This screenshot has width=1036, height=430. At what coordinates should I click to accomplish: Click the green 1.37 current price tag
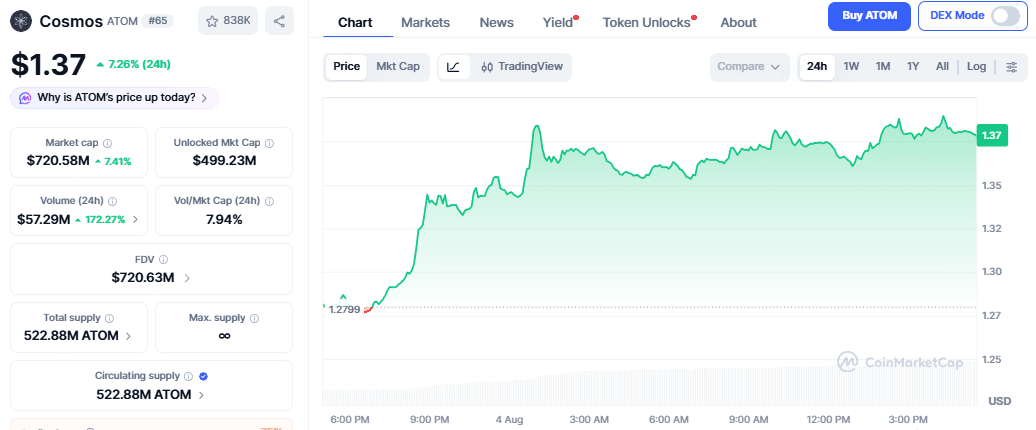click(x=992, y=135)
